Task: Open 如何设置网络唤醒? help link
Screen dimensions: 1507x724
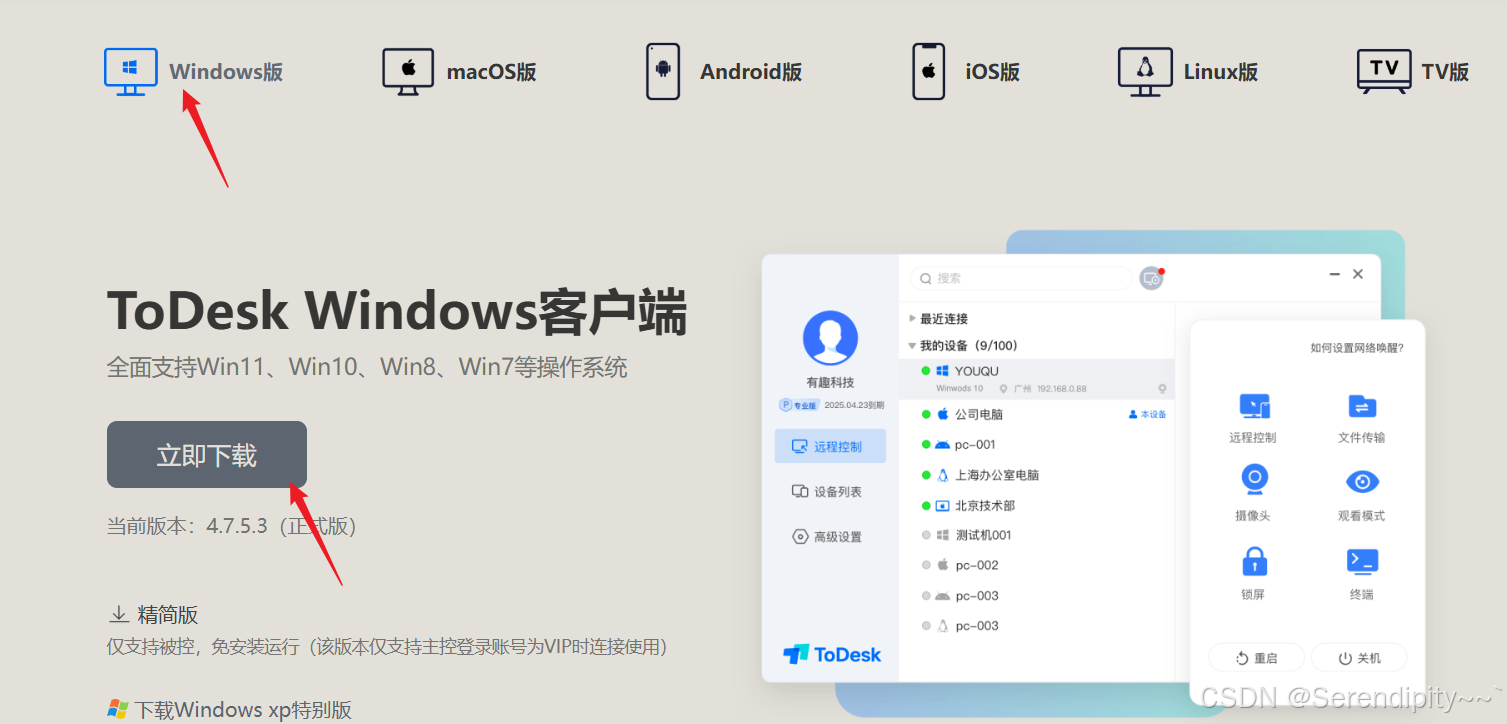Action: (x=1356, y=348)
